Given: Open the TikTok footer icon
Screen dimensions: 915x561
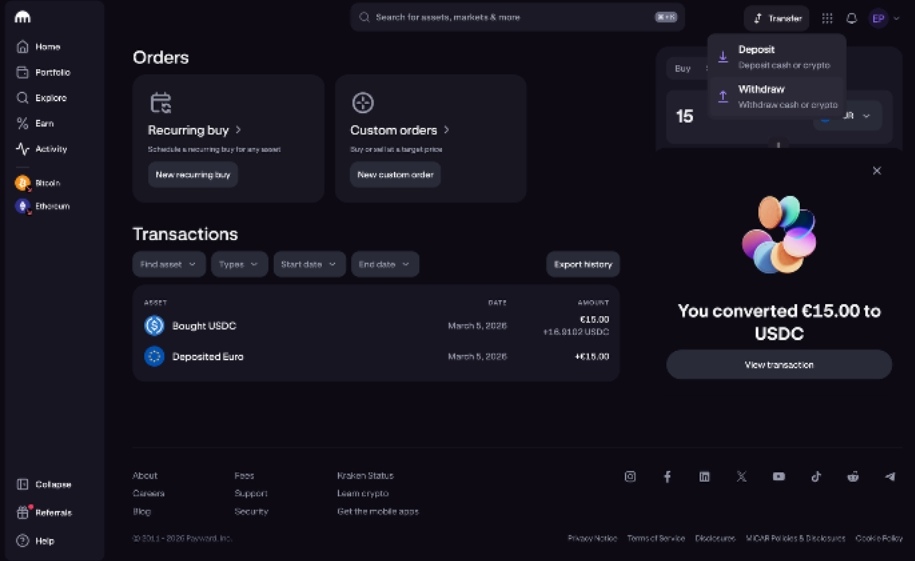Looking at the screenshot, I should (816, 476).
